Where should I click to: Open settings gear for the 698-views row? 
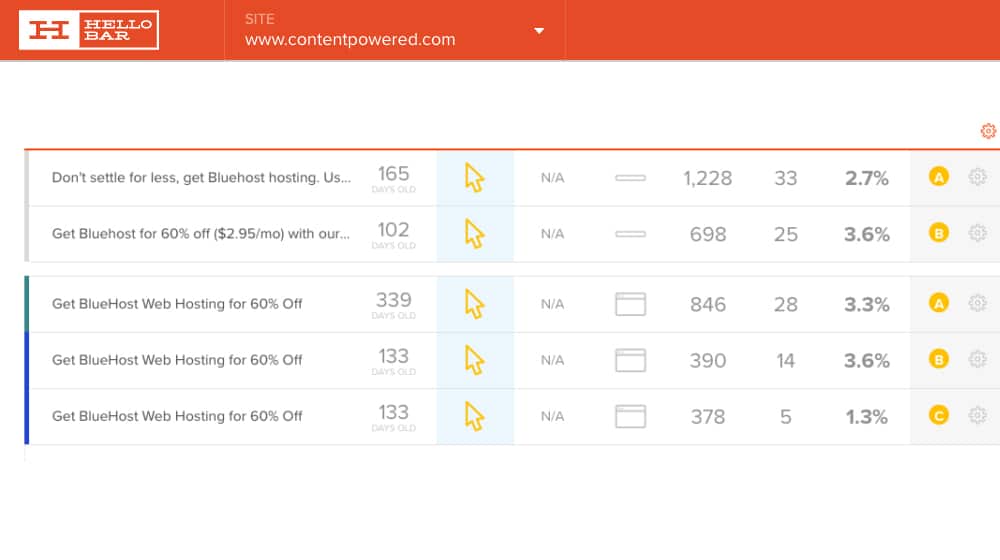(978, 233)
